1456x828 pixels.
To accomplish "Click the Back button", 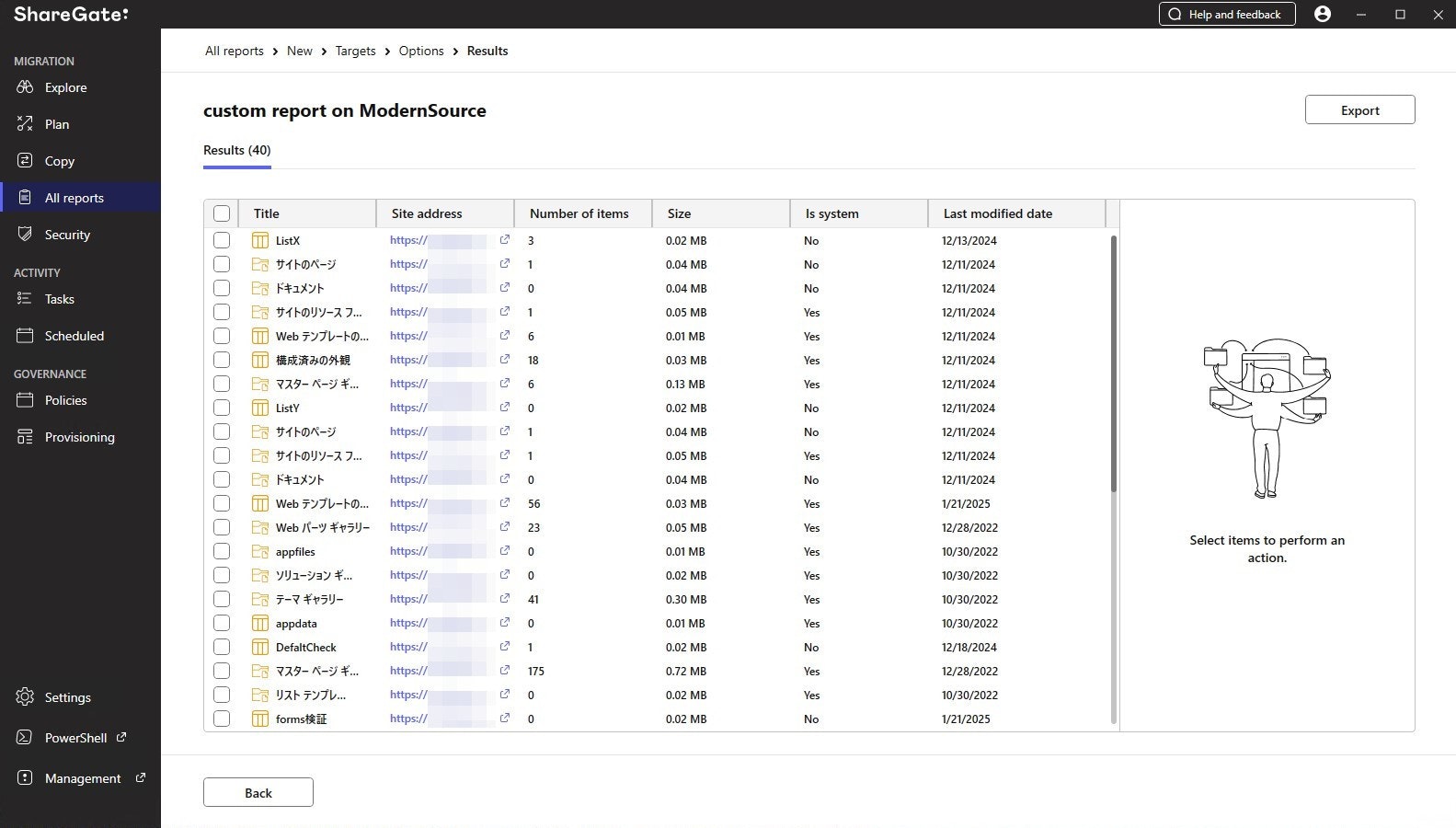I will [258, 792].
